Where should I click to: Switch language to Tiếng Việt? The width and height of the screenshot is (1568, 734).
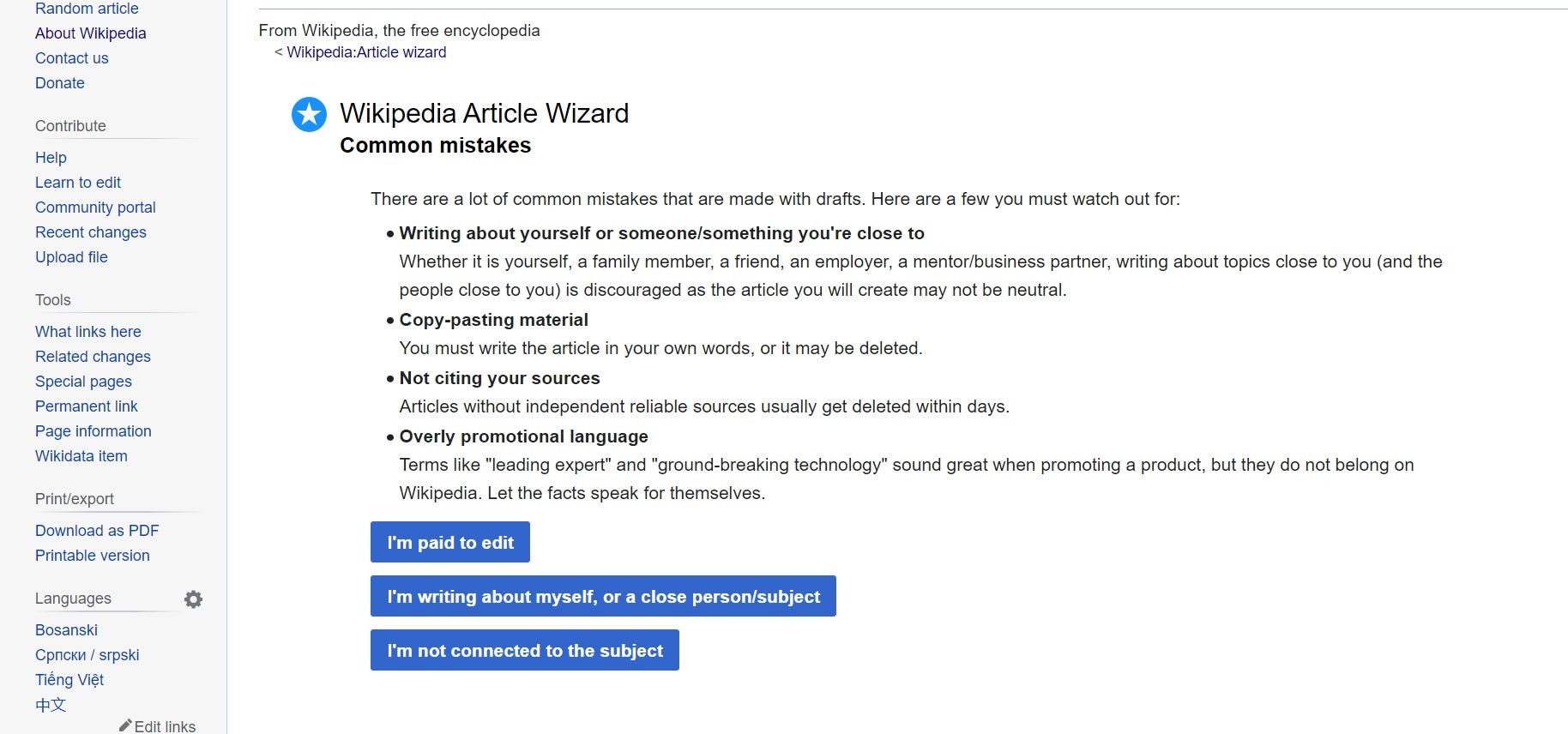(69, 680)
